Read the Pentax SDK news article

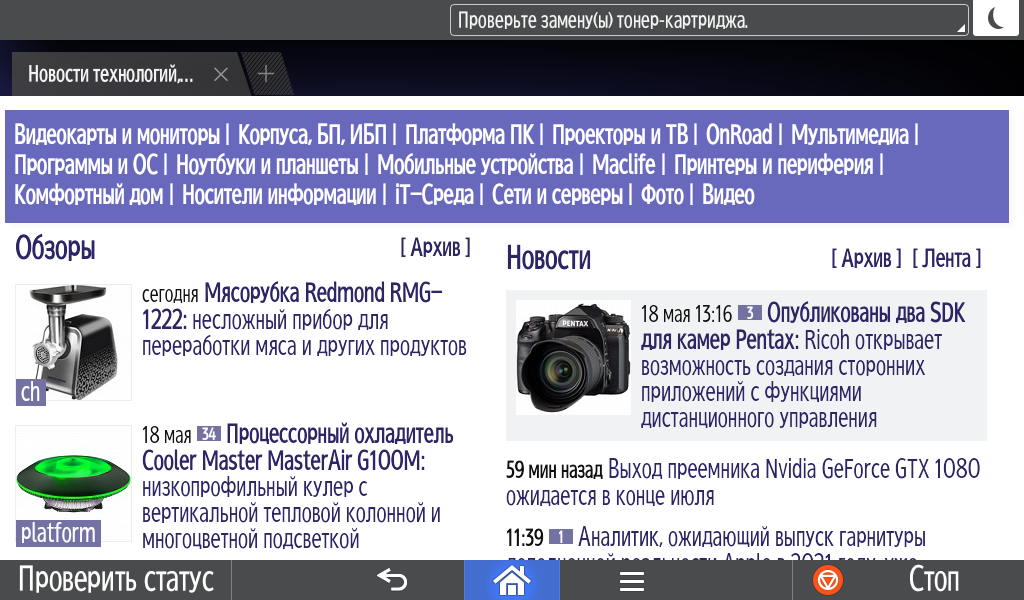coord(803,365)
